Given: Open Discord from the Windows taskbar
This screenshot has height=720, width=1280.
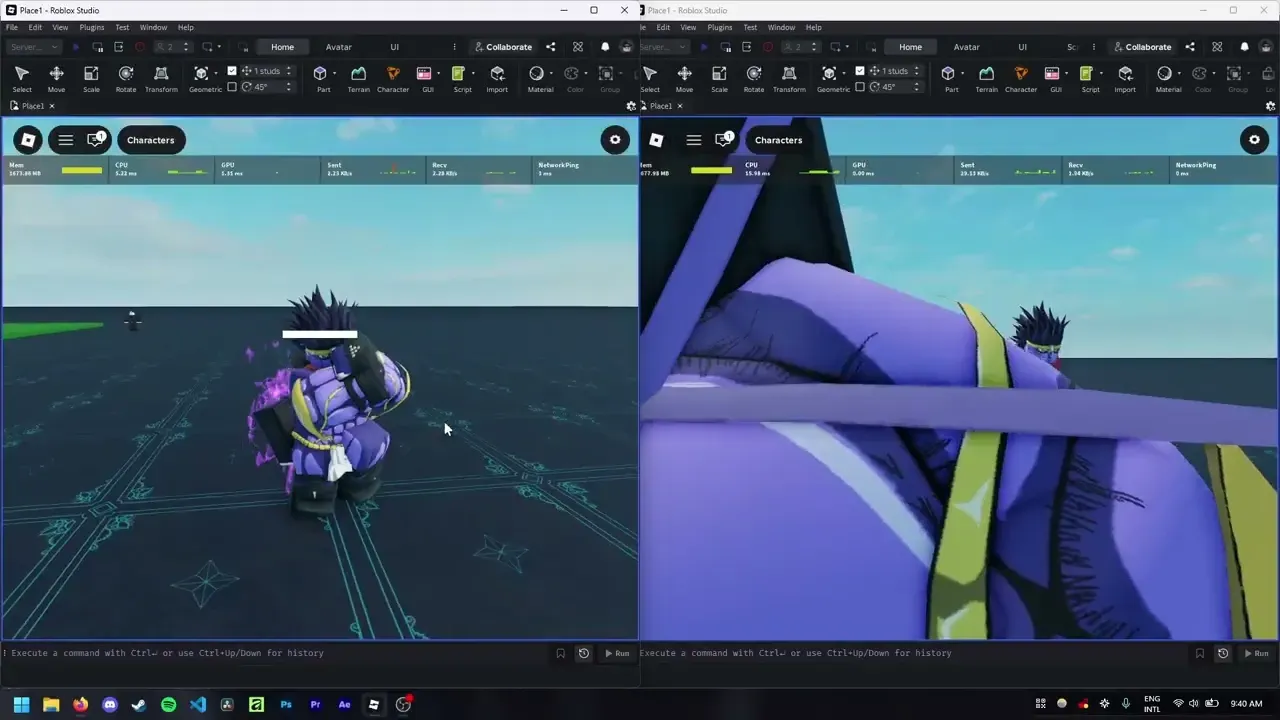Looking at the screenshot, I should 110,704.
